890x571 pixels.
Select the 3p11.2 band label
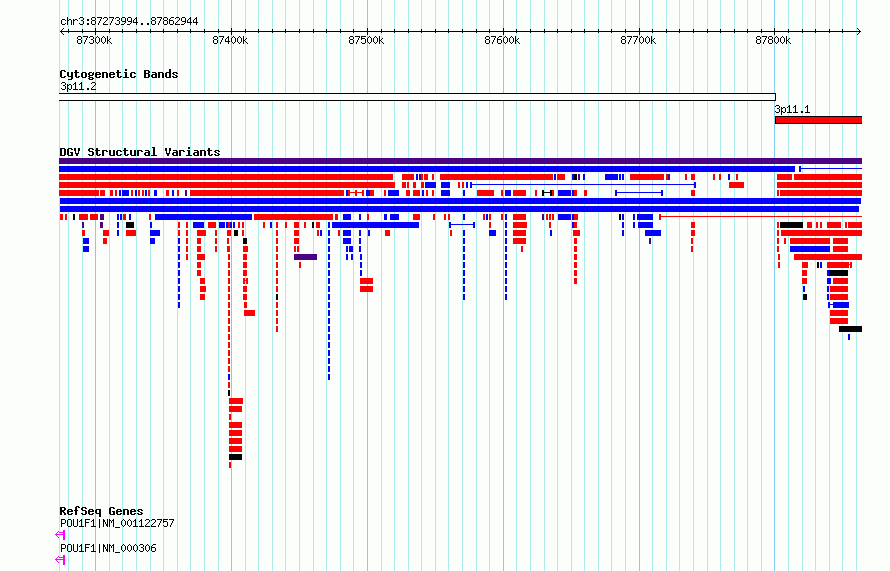(x=78, y=86)
